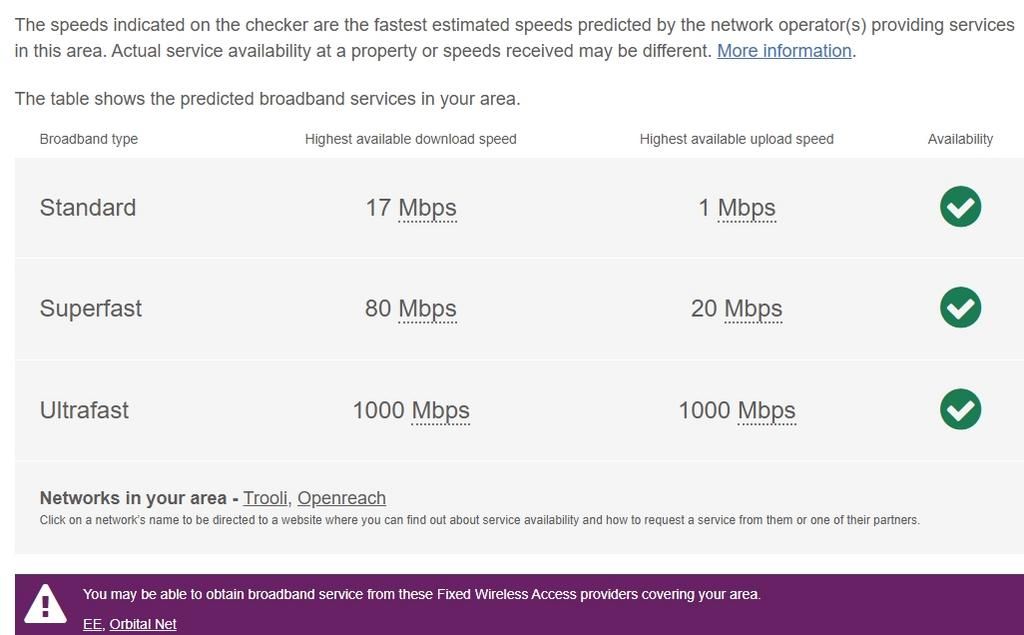Visit the Openreach network link
1024x635 pixels.
(x=341, y=498)
